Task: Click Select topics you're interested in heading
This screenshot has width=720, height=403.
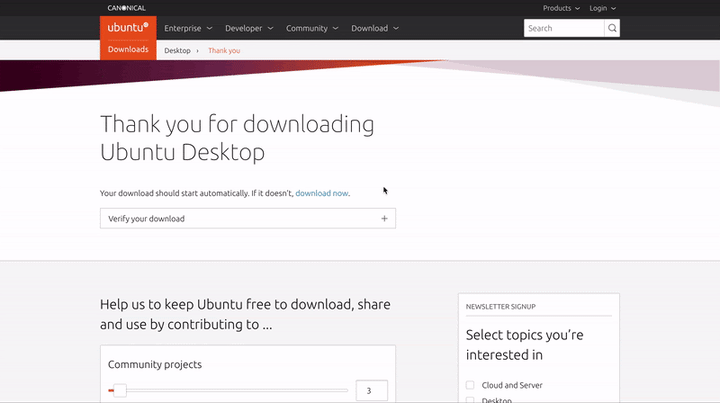Action: tap(524, 345)
